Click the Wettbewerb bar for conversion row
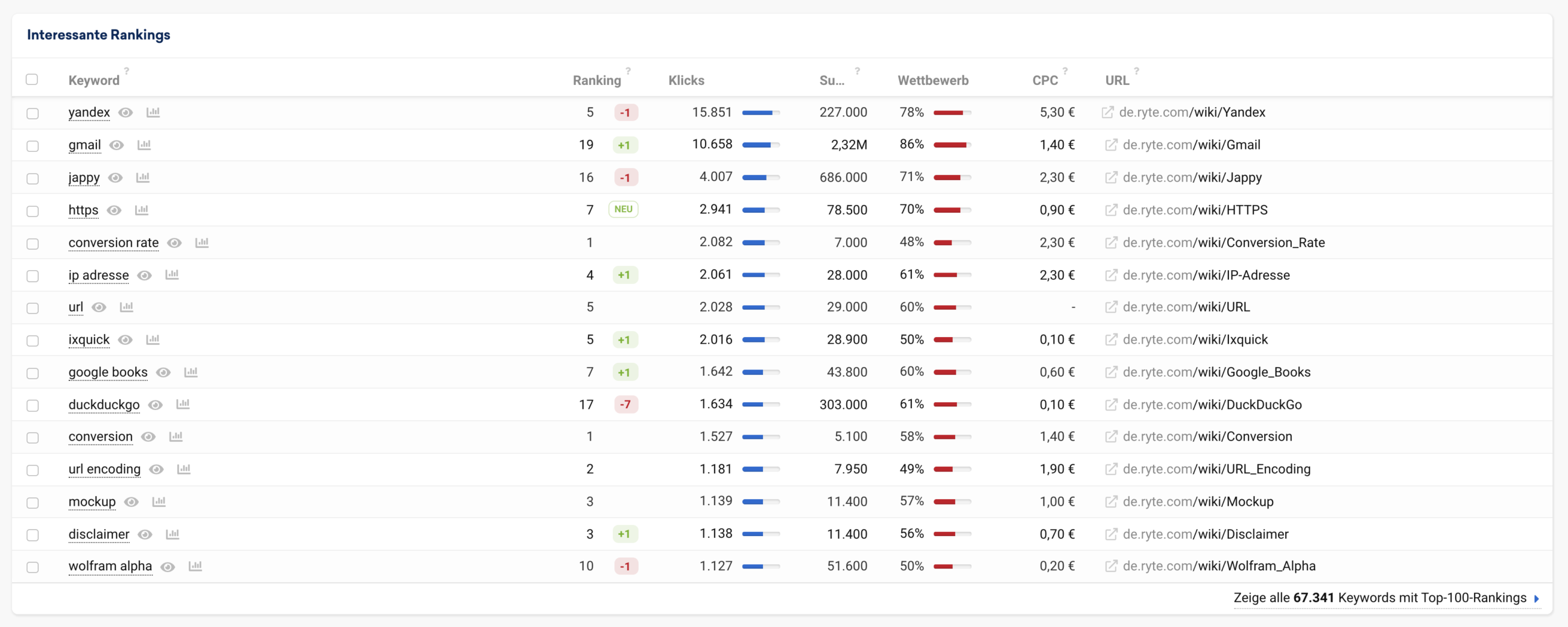The image size is (1568, 627). coord(952,437)
